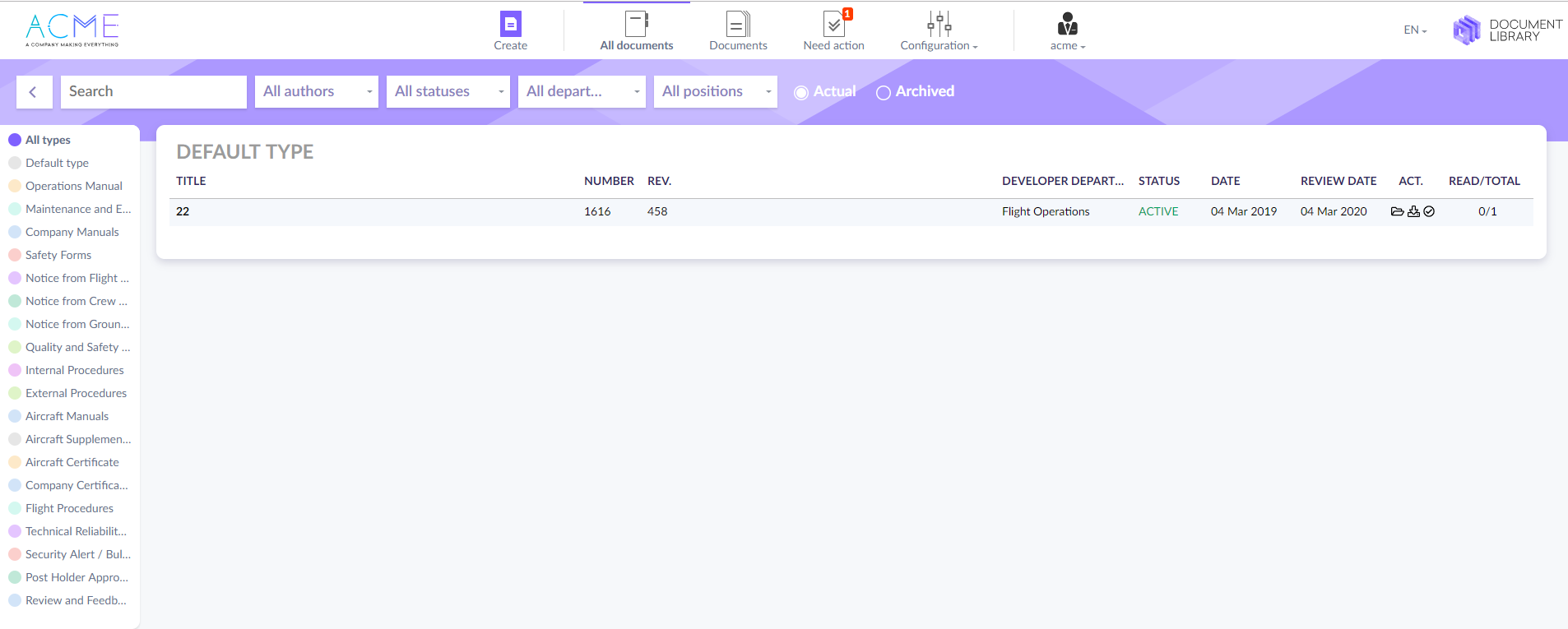Image resolution: width=1568 pixels, height=629 pixels.
Task: Open the All authors dropdown
Action: 317,92
